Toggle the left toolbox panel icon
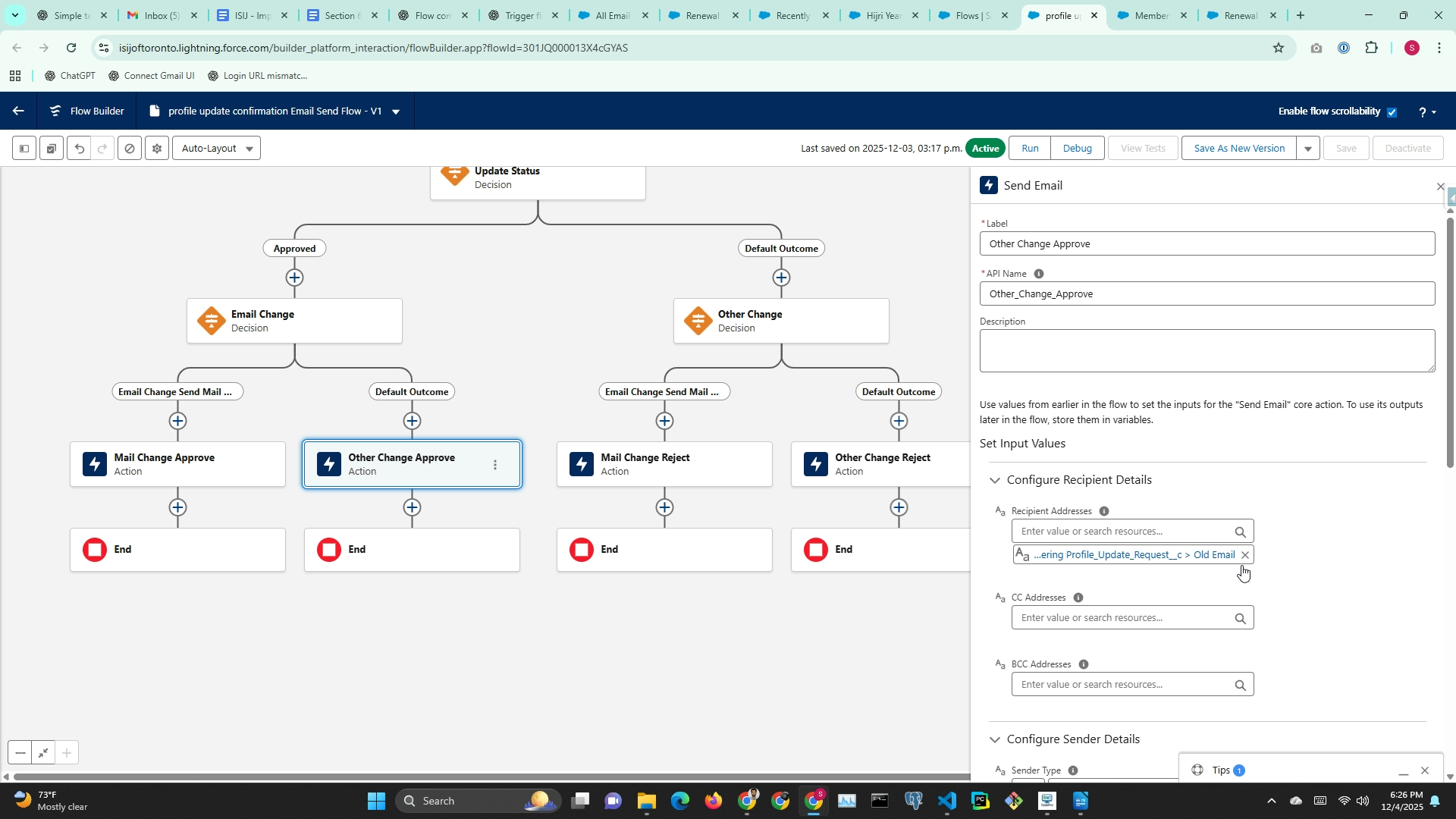Image resolution: width=1456 pixels, height=819 pixels. tap(24, 149)
